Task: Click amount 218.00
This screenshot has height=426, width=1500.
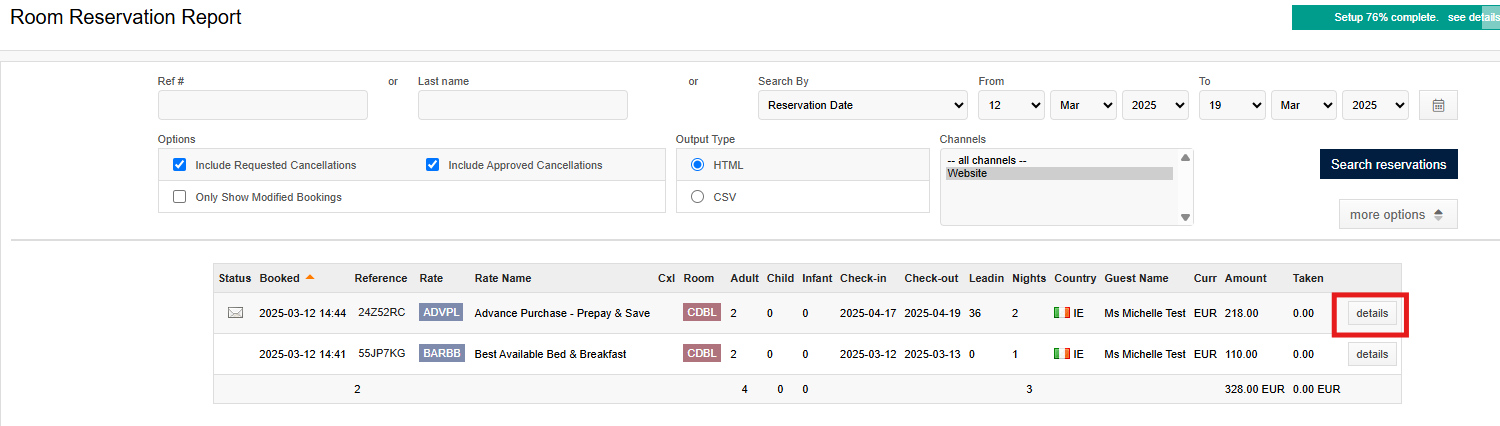Action: click(x=1241, y=313)
